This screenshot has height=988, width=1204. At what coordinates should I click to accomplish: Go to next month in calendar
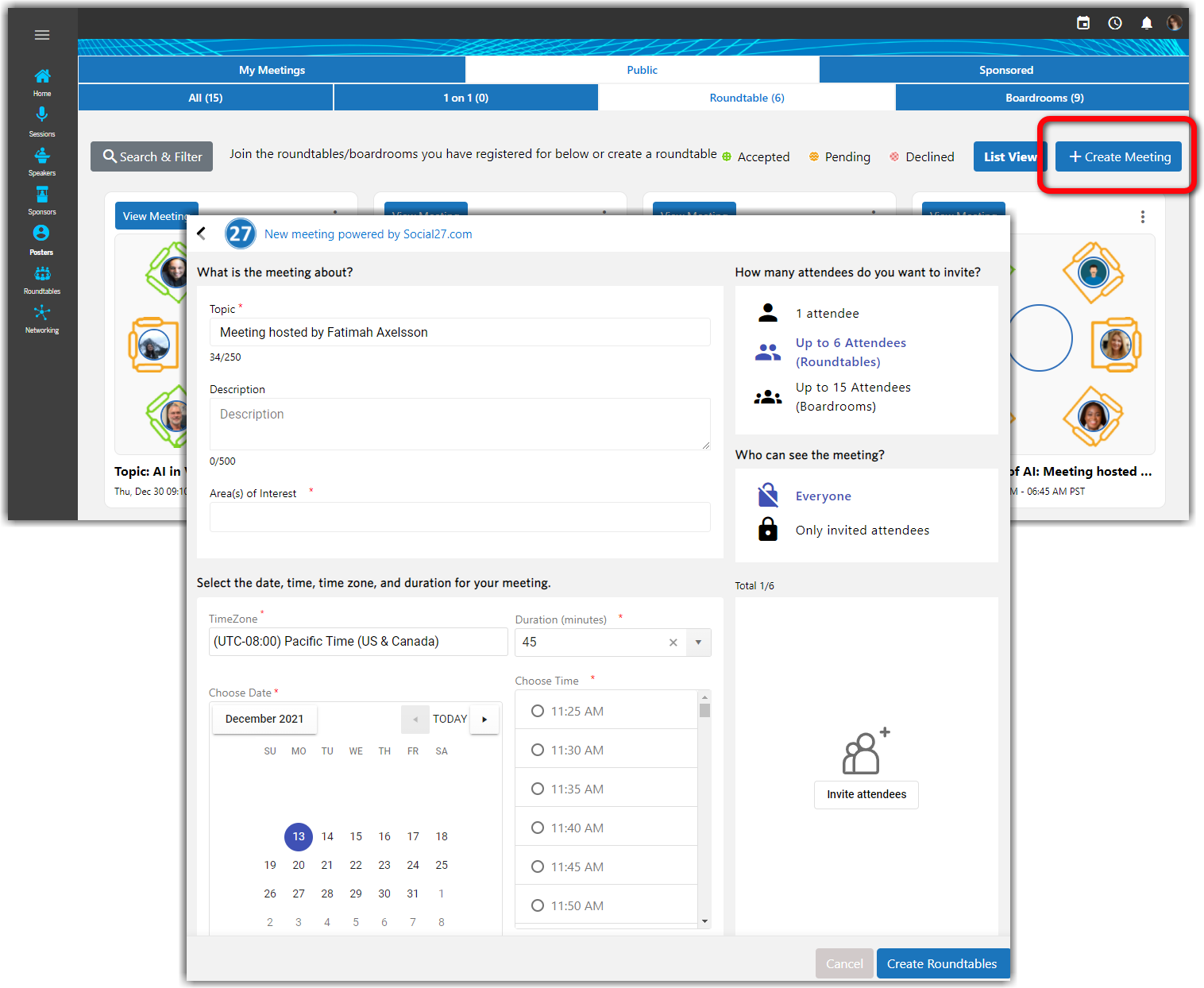tap(484, 719)
